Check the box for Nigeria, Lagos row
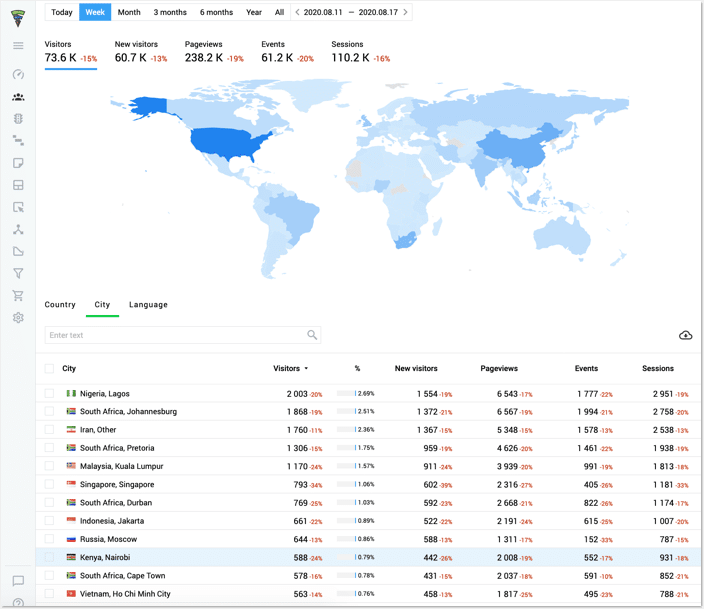The image size is (704, 609). (x=50, y=394)
